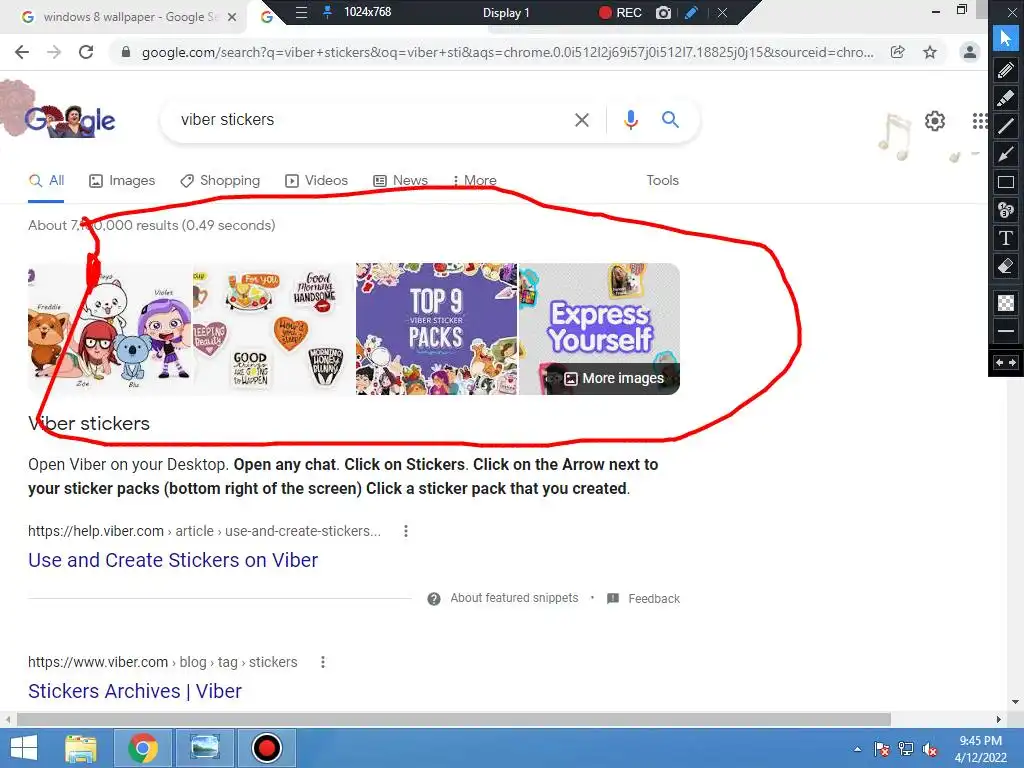Start voice search with the microphone icon
This screenshot has width=1024, height=768.
(631, 120)
